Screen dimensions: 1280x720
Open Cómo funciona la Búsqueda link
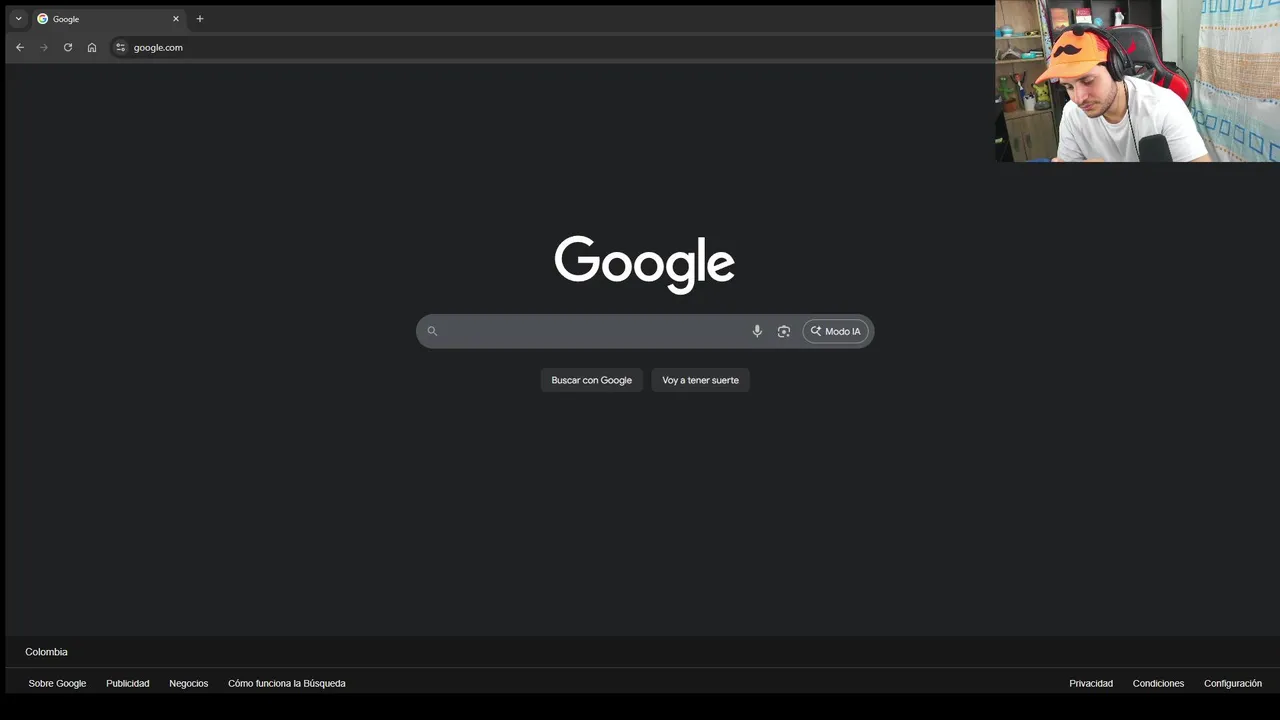point(287,683)
